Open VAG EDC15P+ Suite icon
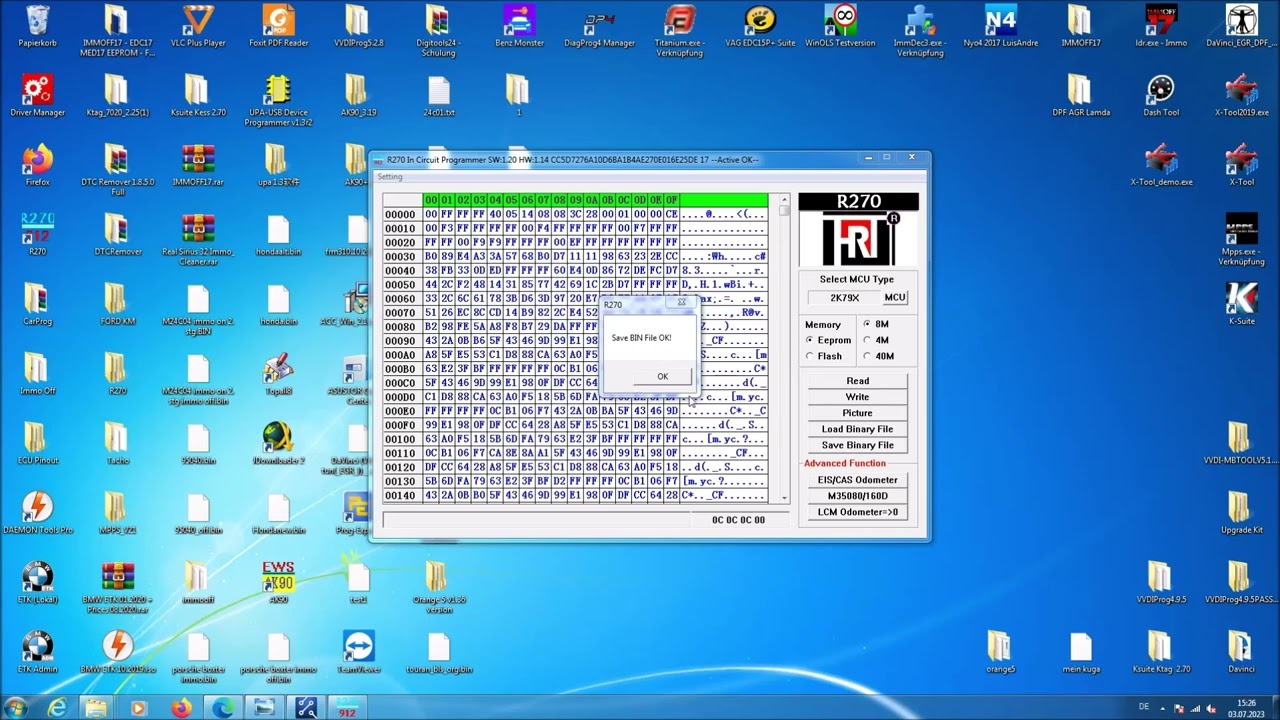 click(x=760, y=27)
